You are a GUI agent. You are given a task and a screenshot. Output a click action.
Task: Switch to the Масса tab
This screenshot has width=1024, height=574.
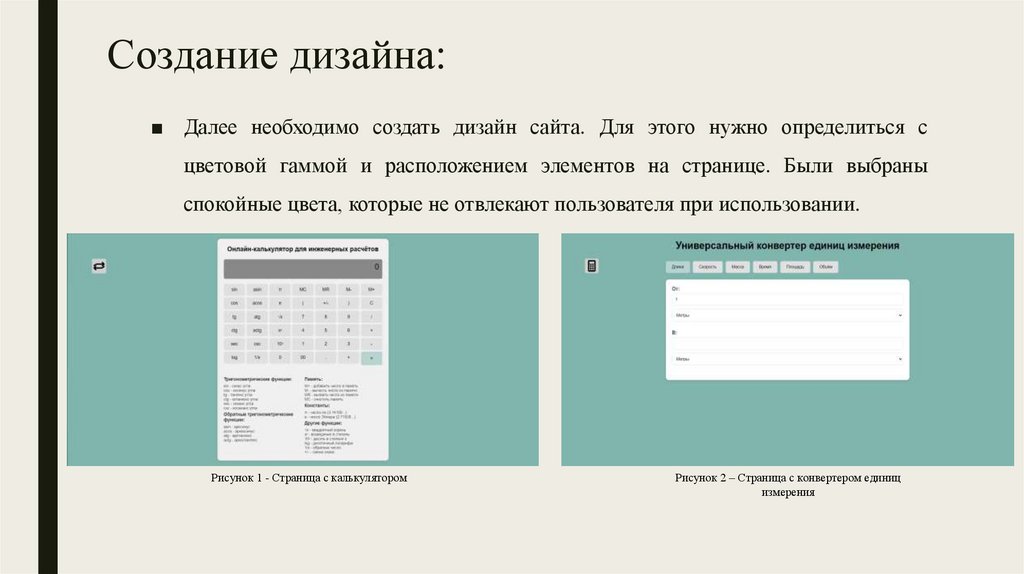(737, 267)
